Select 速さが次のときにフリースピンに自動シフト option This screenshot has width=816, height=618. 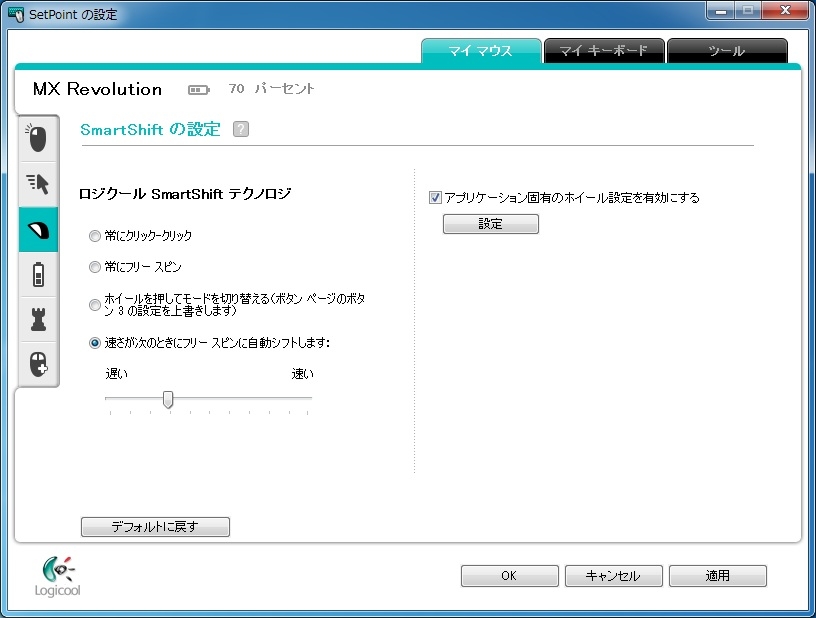click(x=95, y=343)
